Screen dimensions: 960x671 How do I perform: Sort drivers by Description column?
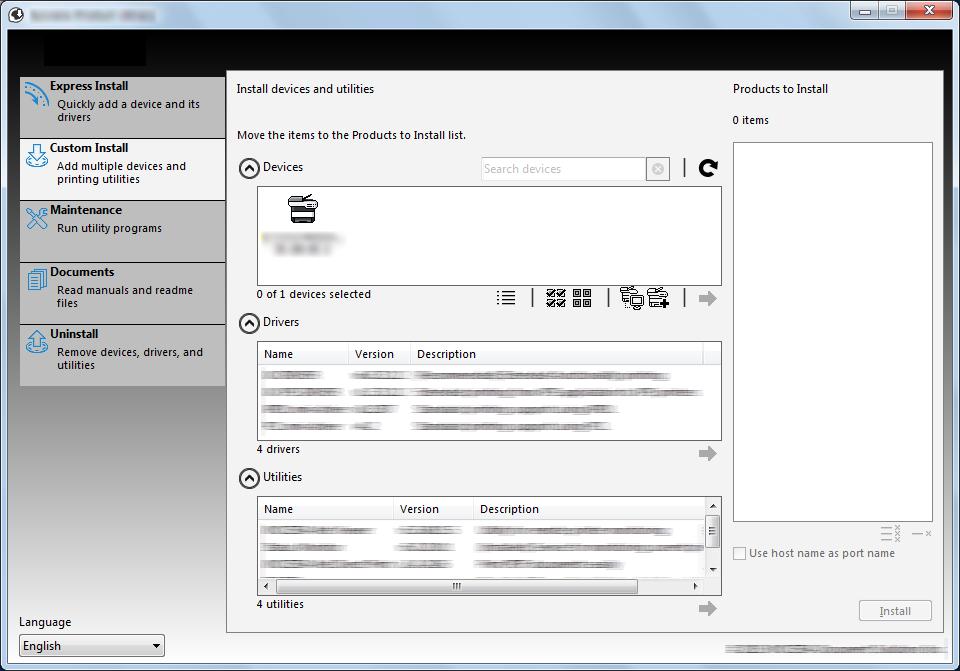(x=557, y=354)
